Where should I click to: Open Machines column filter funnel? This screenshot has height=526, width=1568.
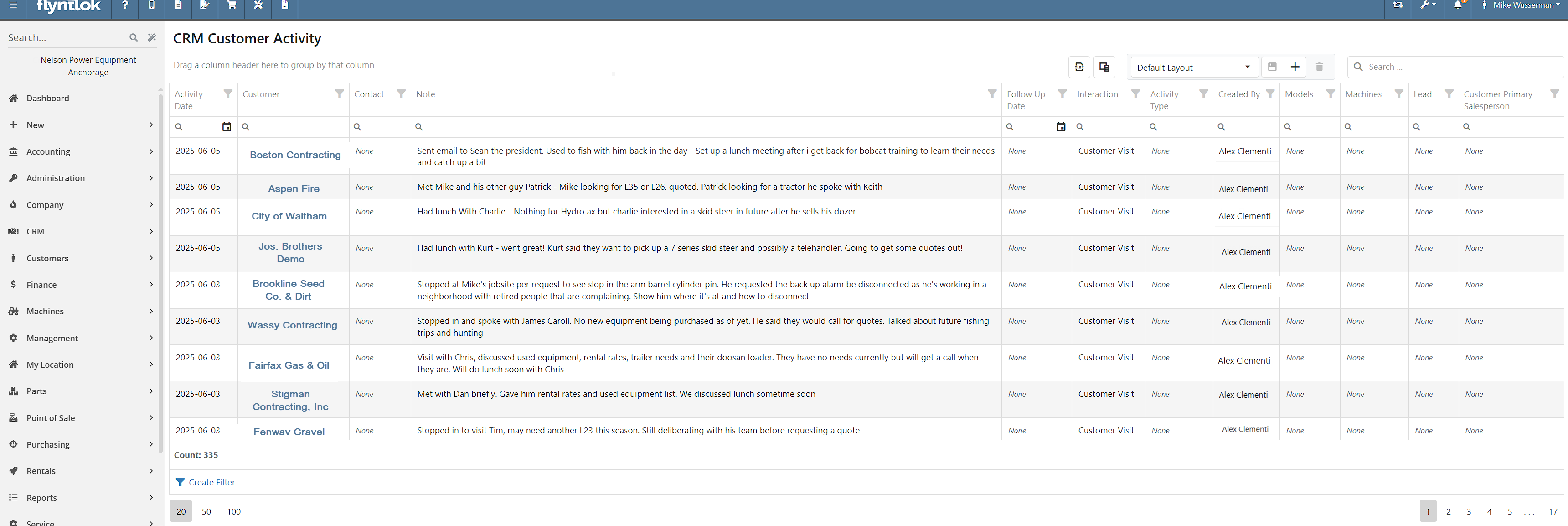(x=1399, y=93)
